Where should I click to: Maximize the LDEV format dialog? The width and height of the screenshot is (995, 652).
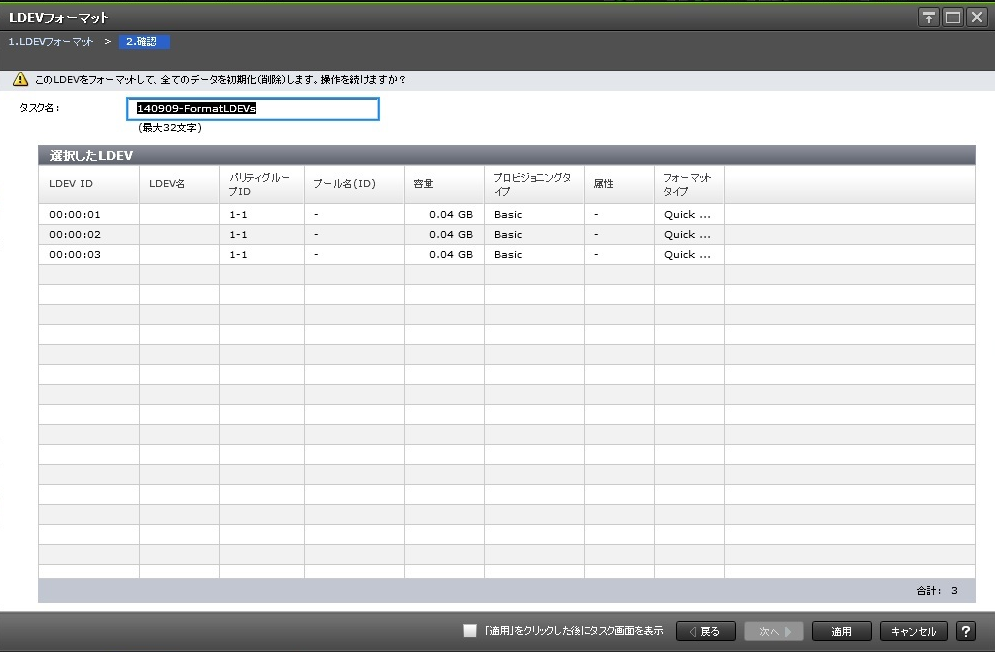(953, 17)
